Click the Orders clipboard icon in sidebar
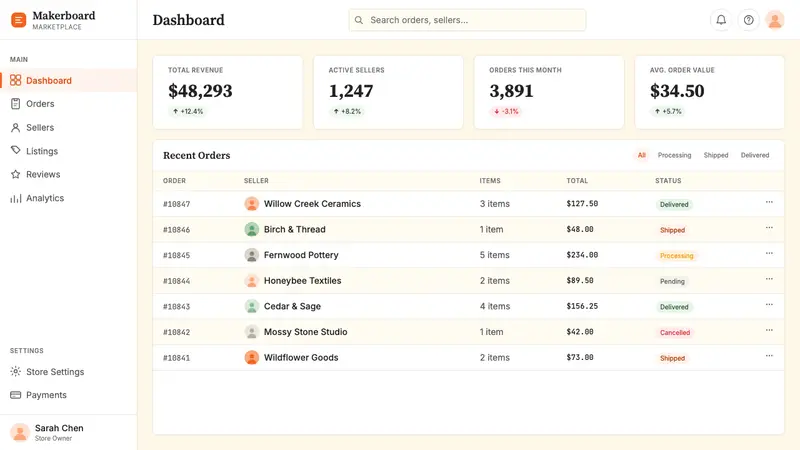 [15, 104]
